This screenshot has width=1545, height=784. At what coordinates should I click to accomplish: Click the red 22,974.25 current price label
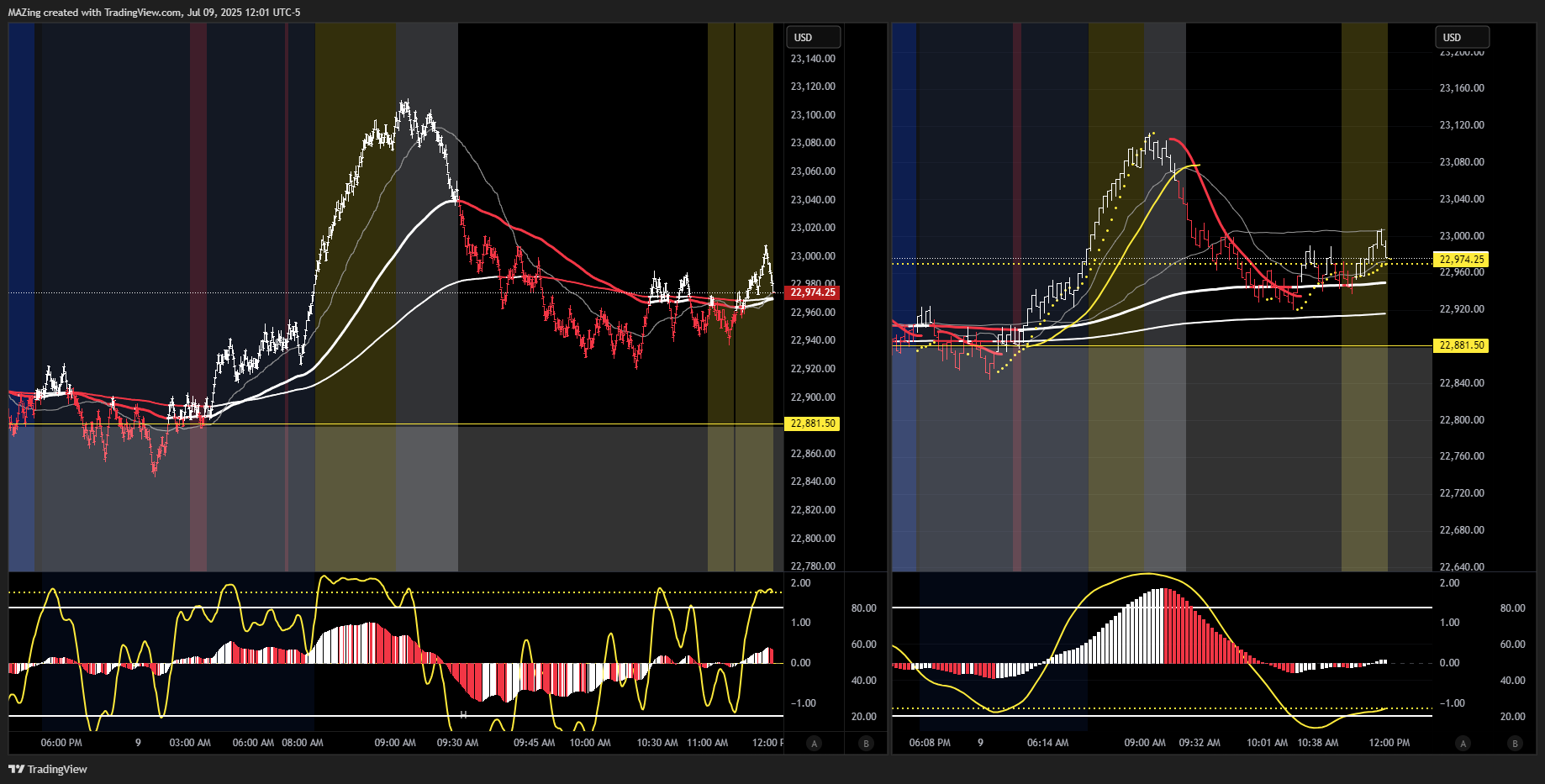[812, 292]
